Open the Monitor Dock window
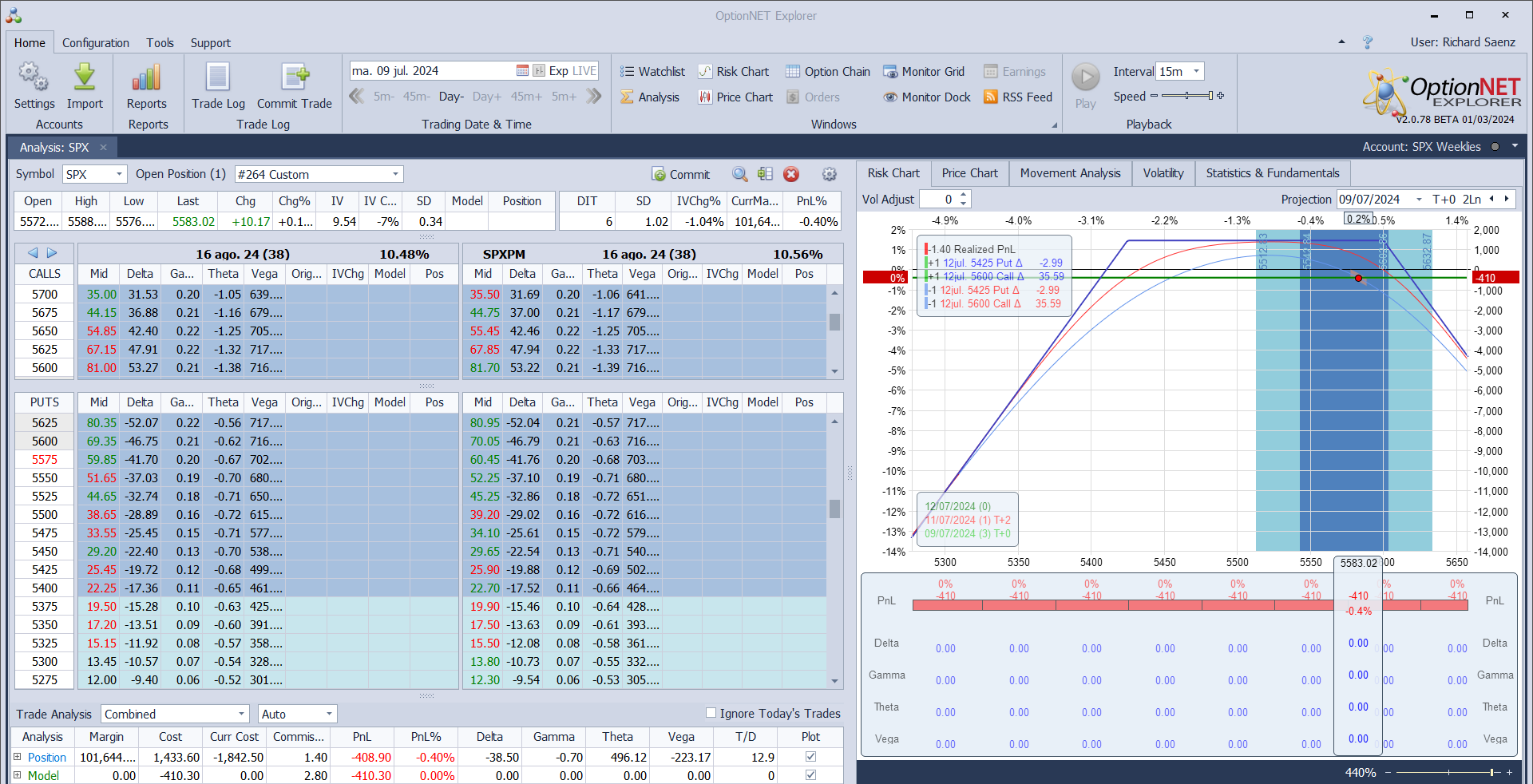The image size is (1533, 784). click(927, 97)
